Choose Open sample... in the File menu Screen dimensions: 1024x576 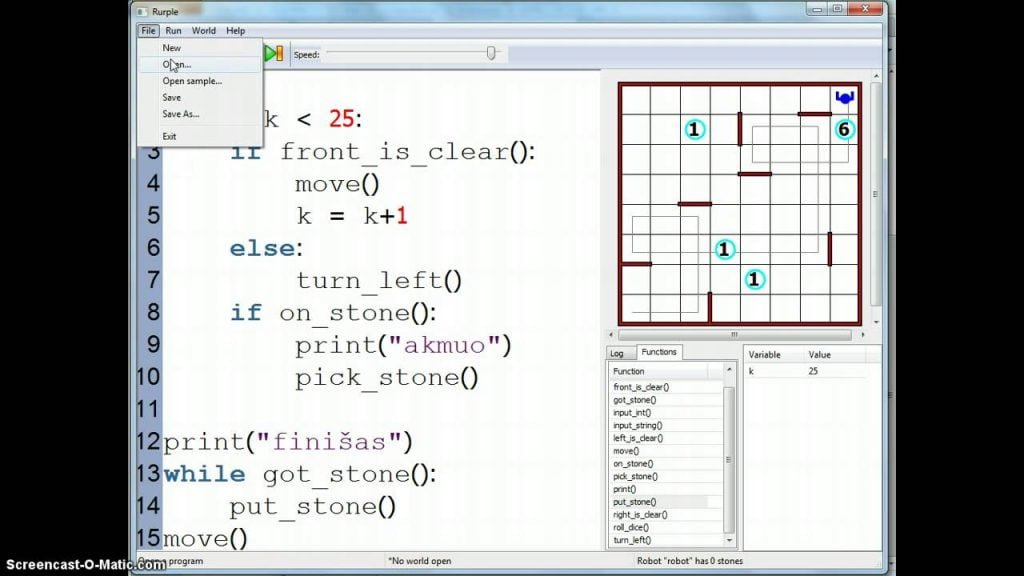[192, 81]
